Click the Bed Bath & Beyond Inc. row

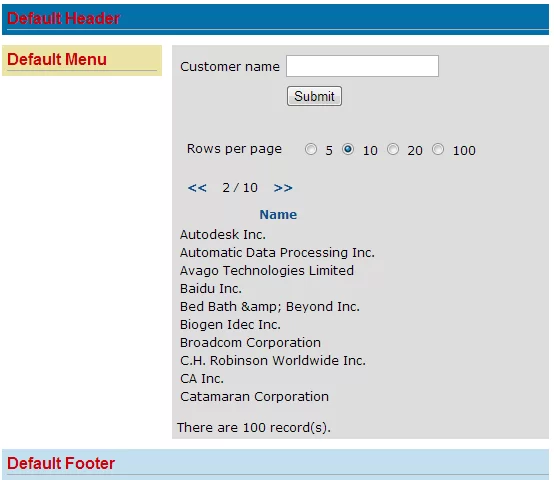(x=270, y=307)
